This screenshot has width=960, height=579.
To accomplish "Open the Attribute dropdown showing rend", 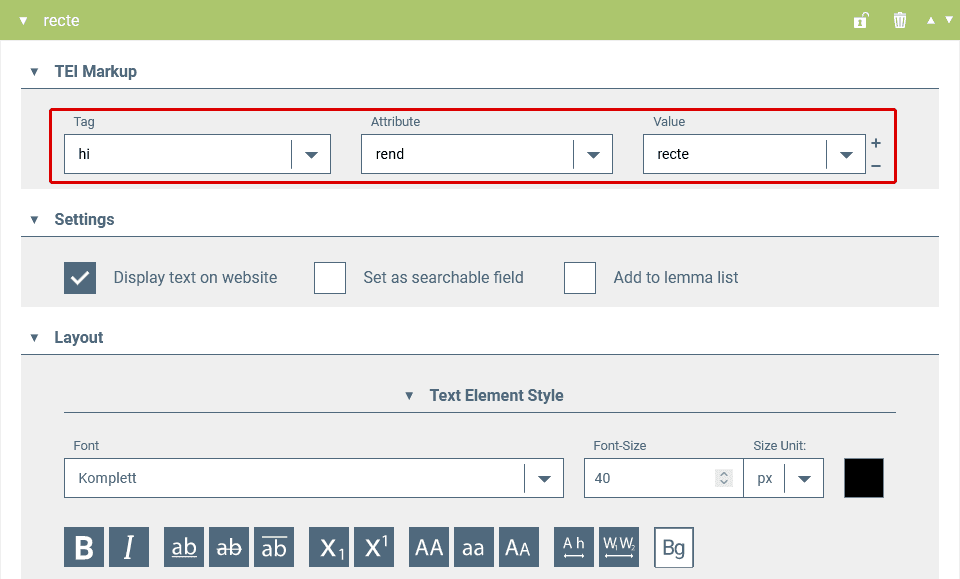I will pos(593,155).
